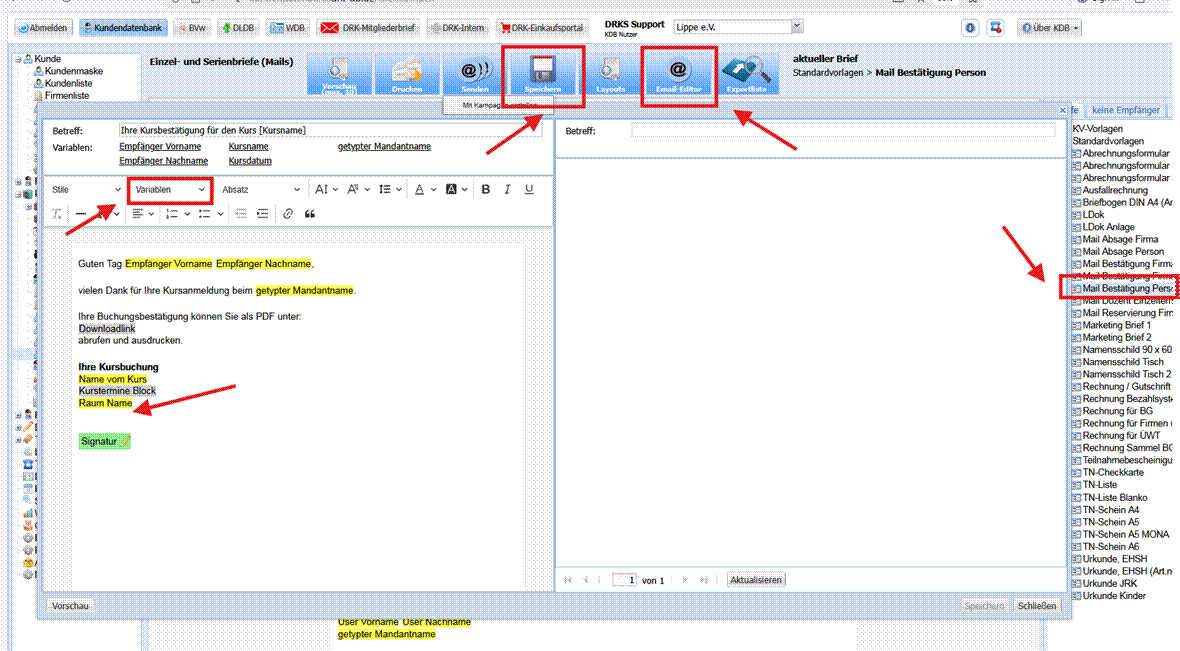Screen dimensions: 1180x651
Task: Click the Senden mail toolbar icon
Action: 475,74
